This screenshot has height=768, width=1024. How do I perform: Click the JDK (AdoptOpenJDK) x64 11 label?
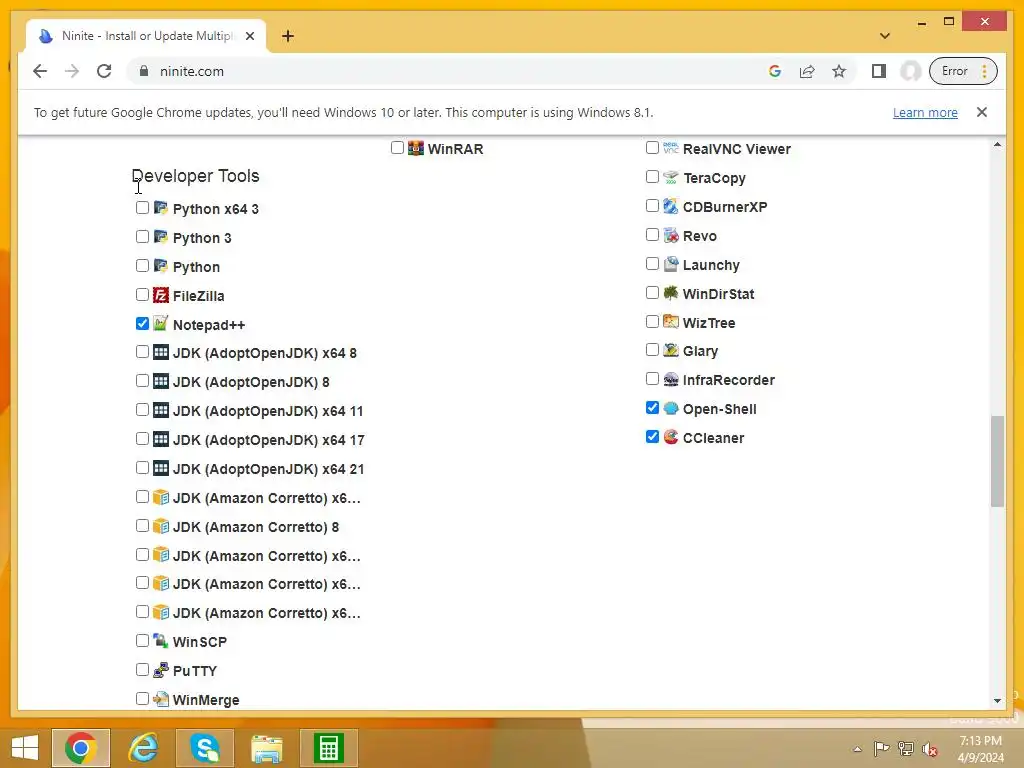(268, 411)
